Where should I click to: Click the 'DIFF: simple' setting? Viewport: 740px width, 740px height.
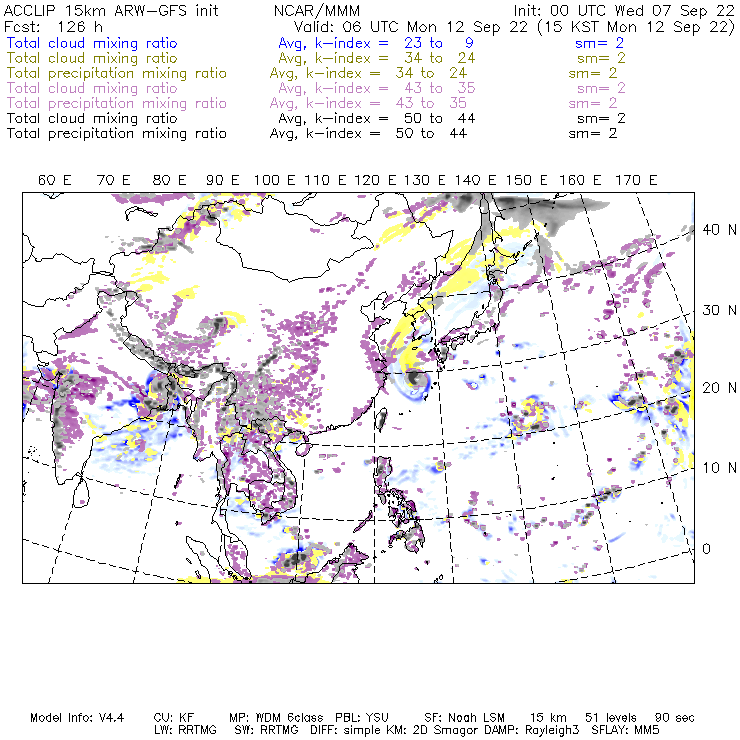click(346, 730)
